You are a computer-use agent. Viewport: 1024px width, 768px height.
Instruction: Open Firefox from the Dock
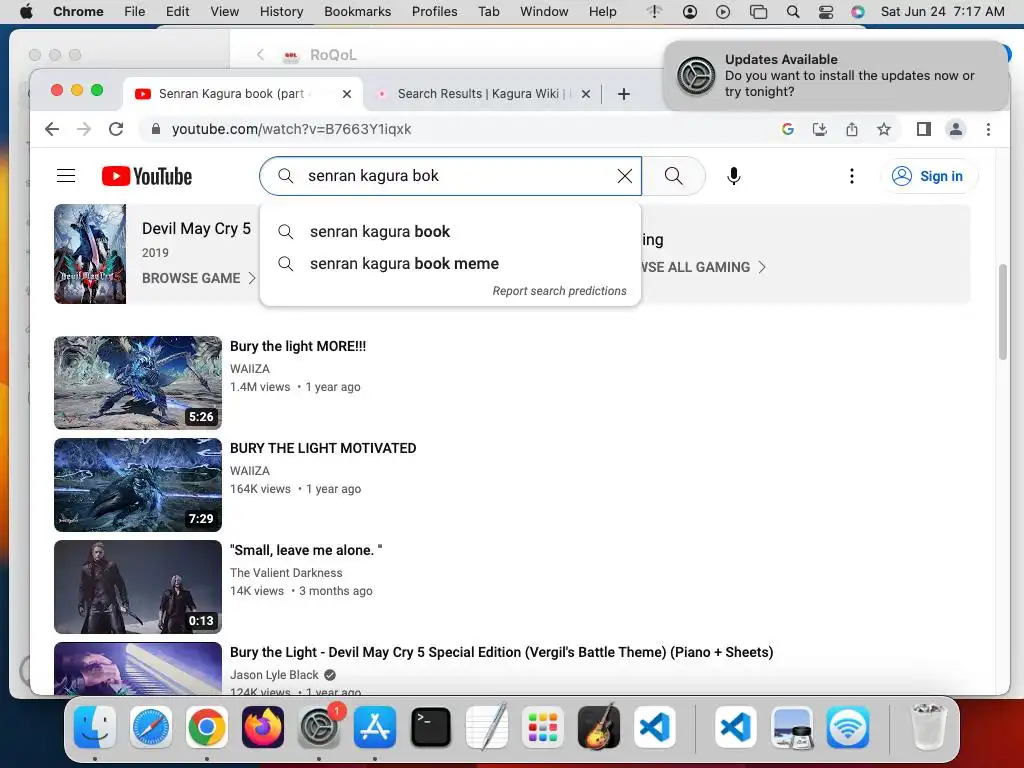(x=263, y=727)
